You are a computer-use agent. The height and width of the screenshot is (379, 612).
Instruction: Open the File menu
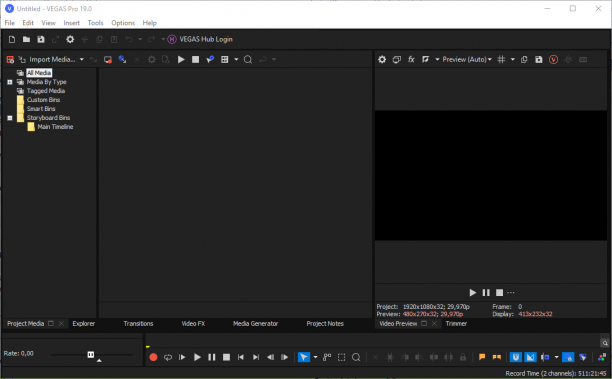9,23
